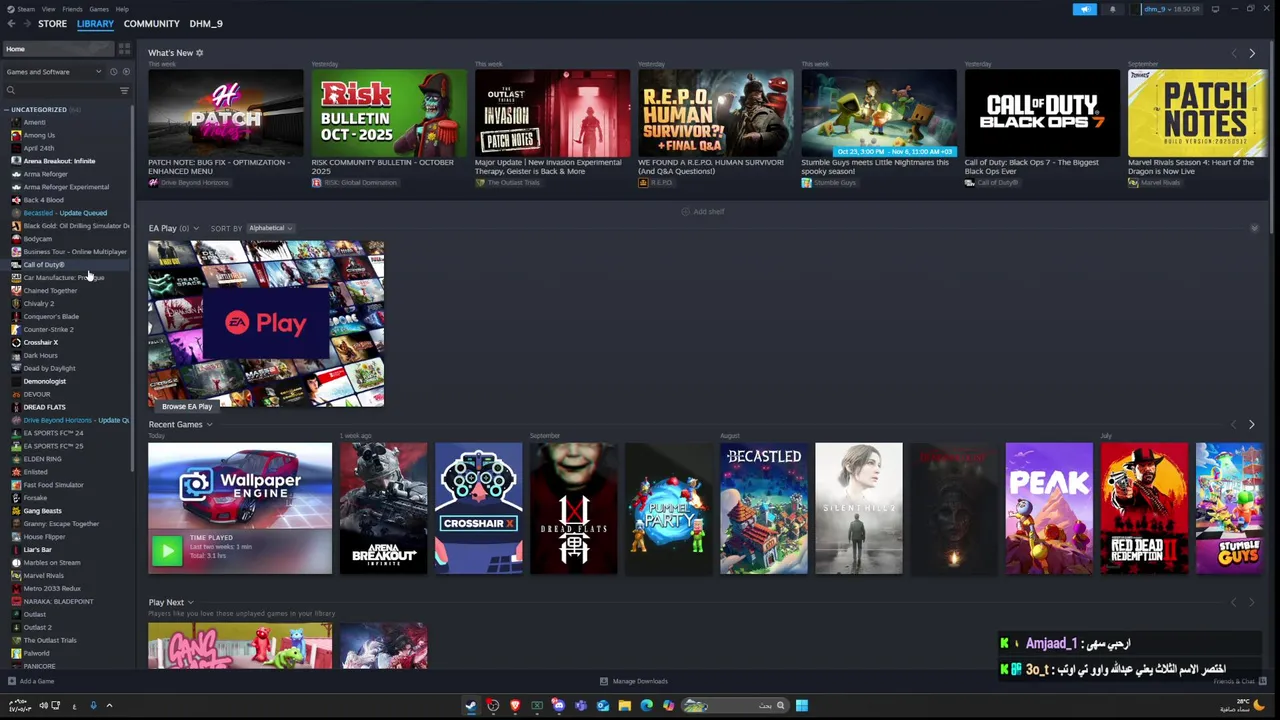Go back with the left arrow
1280x720 pixels.
click(x=12, y=23)
